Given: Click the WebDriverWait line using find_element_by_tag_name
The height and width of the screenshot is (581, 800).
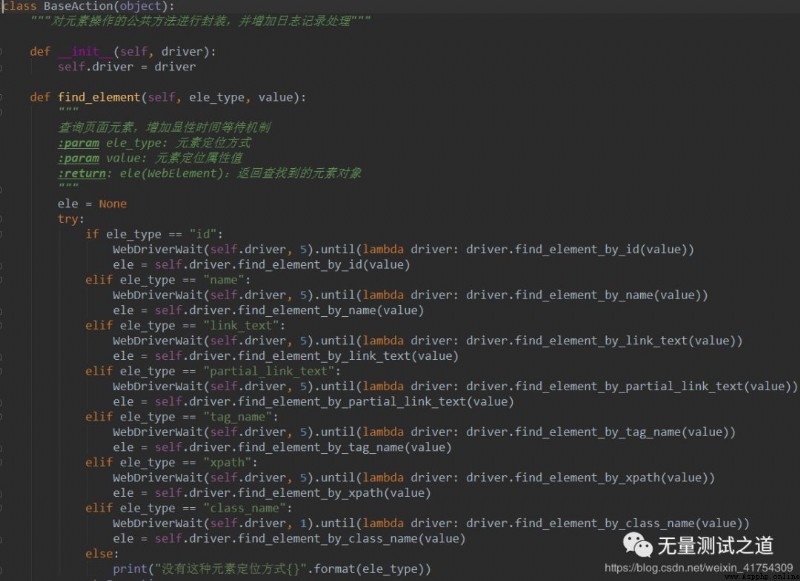Looking at the screenshot, I should pyautogui.click(x=424, y=432).
